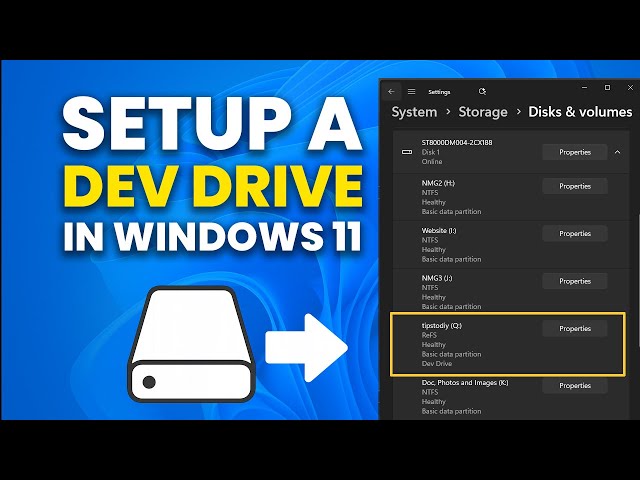The image size is (640, 480).
Task: Open Properties for Doc, Photos and Images (K:)
Action: (575, 386)
